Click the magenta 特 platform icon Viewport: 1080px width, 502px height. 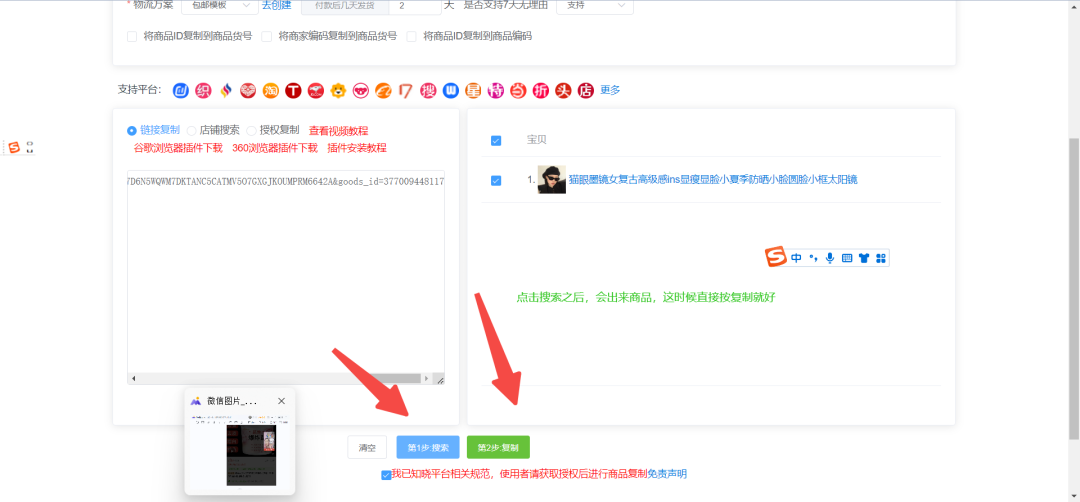(x=496, y=90)
